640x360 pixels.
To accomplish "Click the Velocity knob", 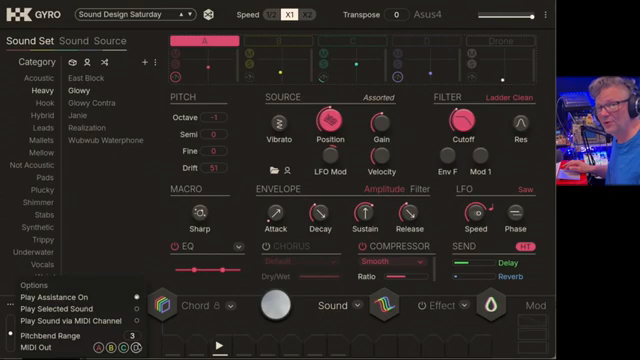I will 381,156.
